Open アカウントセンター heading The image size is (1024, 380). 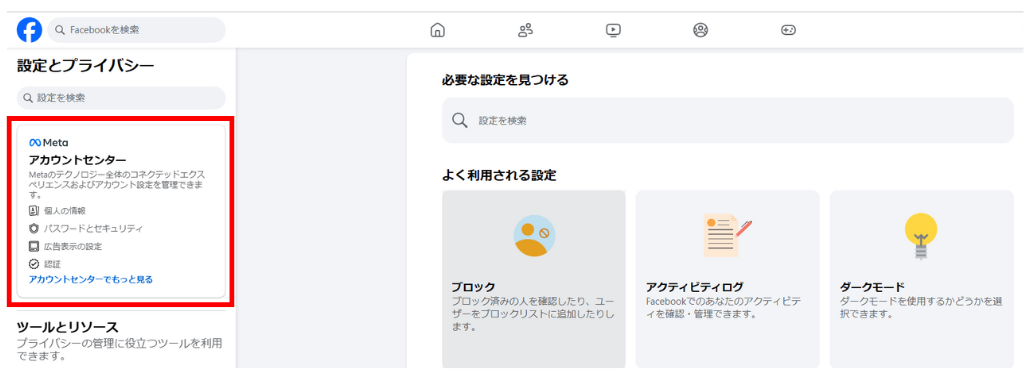[x=78, y=160]
